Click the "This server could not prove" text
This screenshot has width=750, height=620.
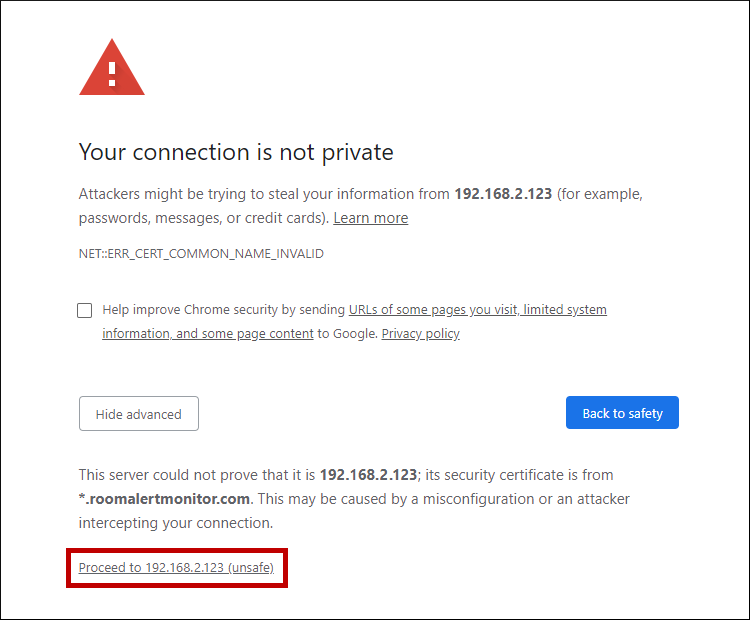point(170,475)
